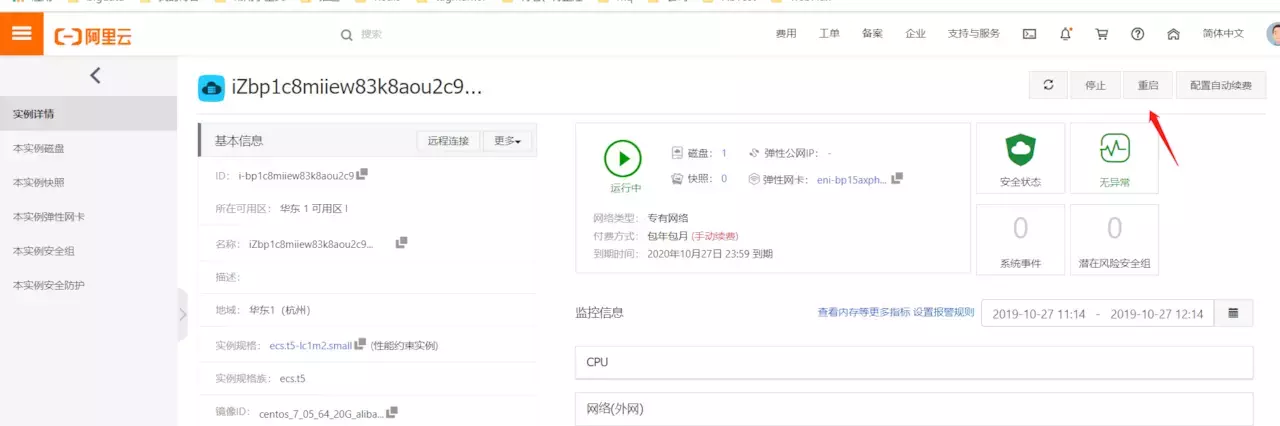Open the 简体中文 language selector
The width and height of the screenshot is (1280, 426).
coord(1223,34)
